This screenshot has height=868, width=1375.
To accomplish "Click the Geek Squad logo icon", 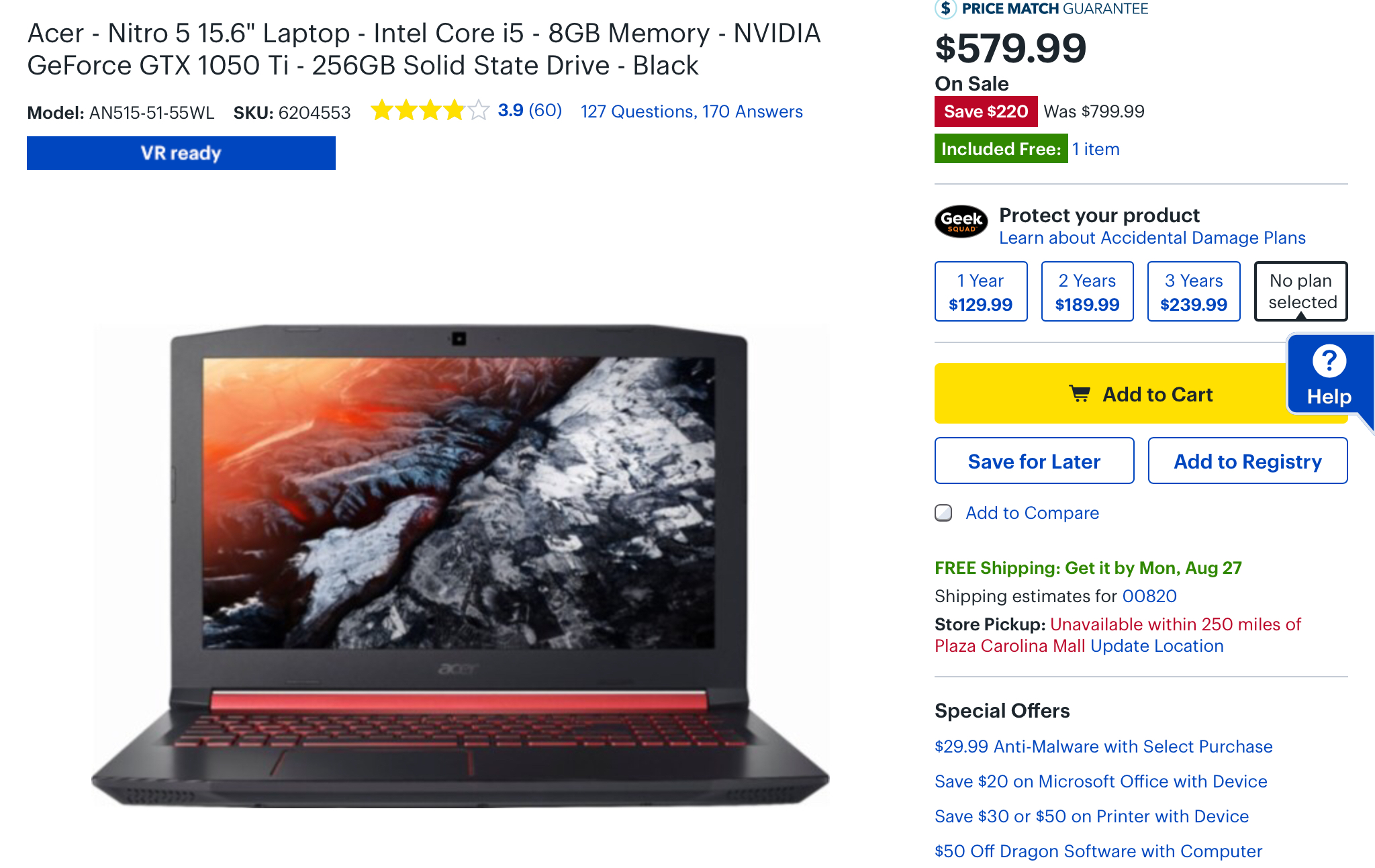I will click(x=961, y=222).
